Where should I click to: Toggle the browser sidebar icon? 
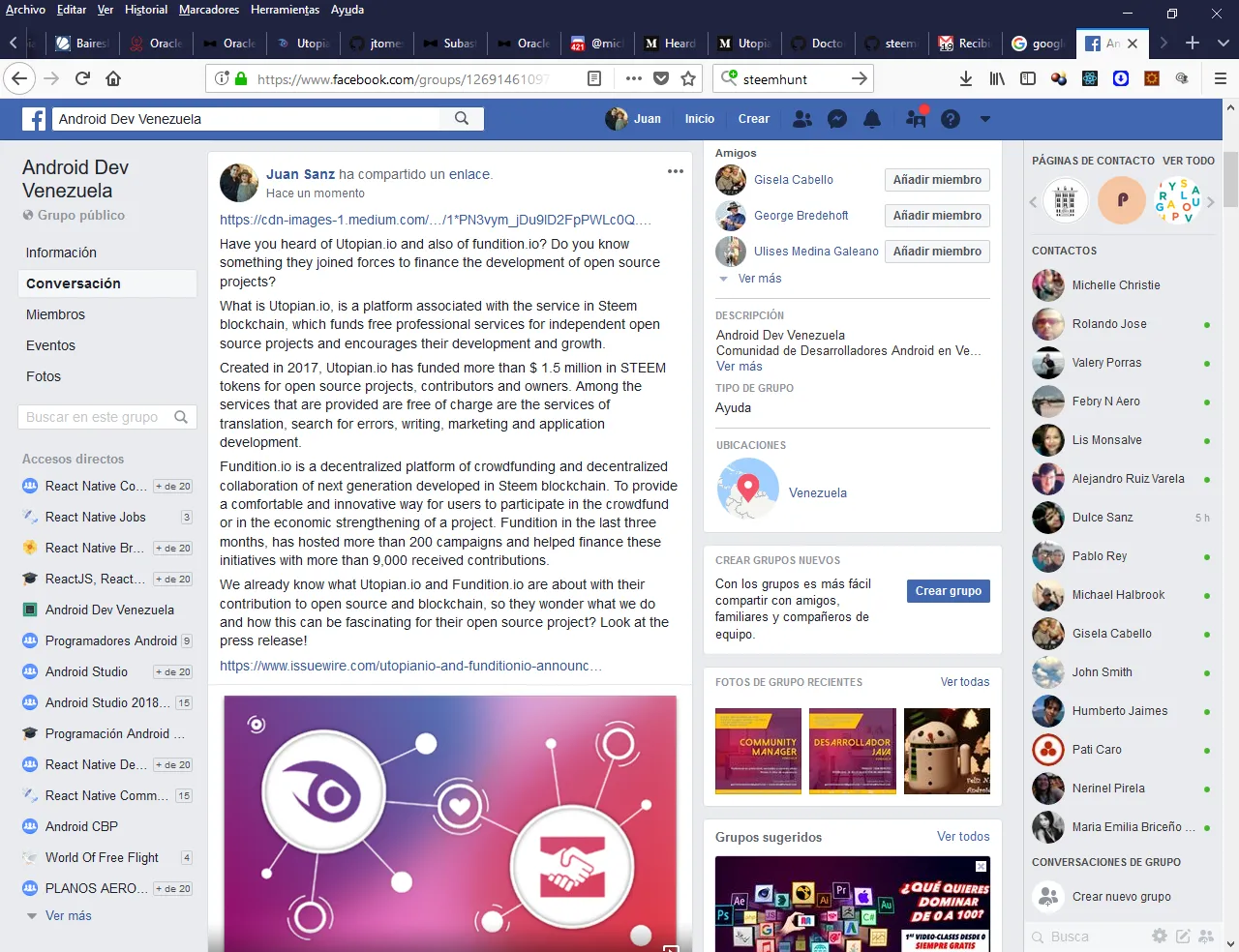coord(1028,78)
